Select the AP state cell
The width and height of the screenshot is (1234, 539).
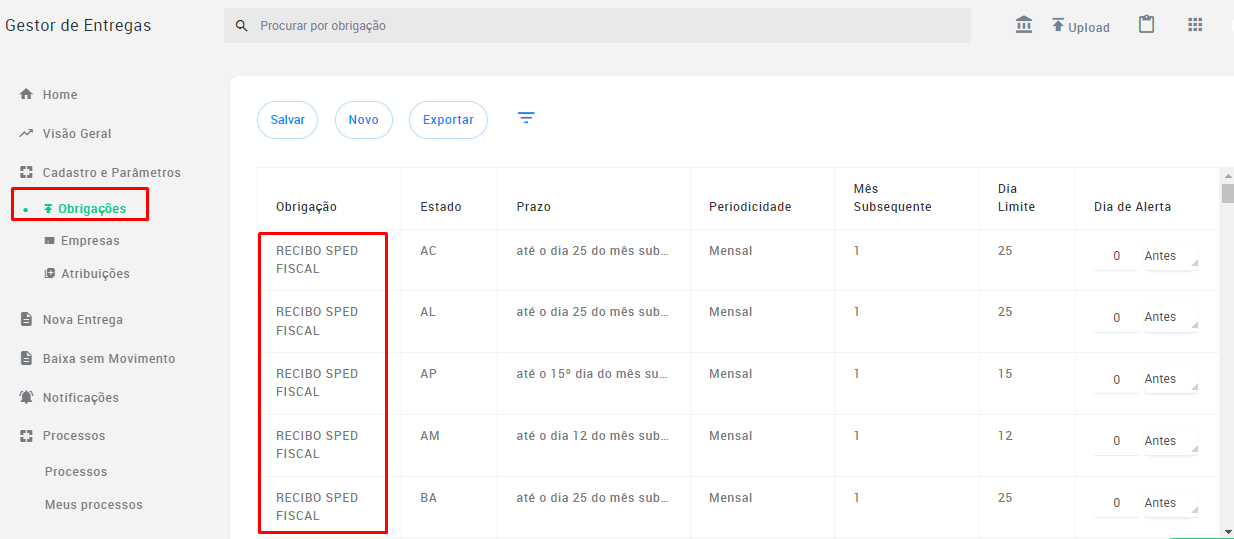(428, 374)
